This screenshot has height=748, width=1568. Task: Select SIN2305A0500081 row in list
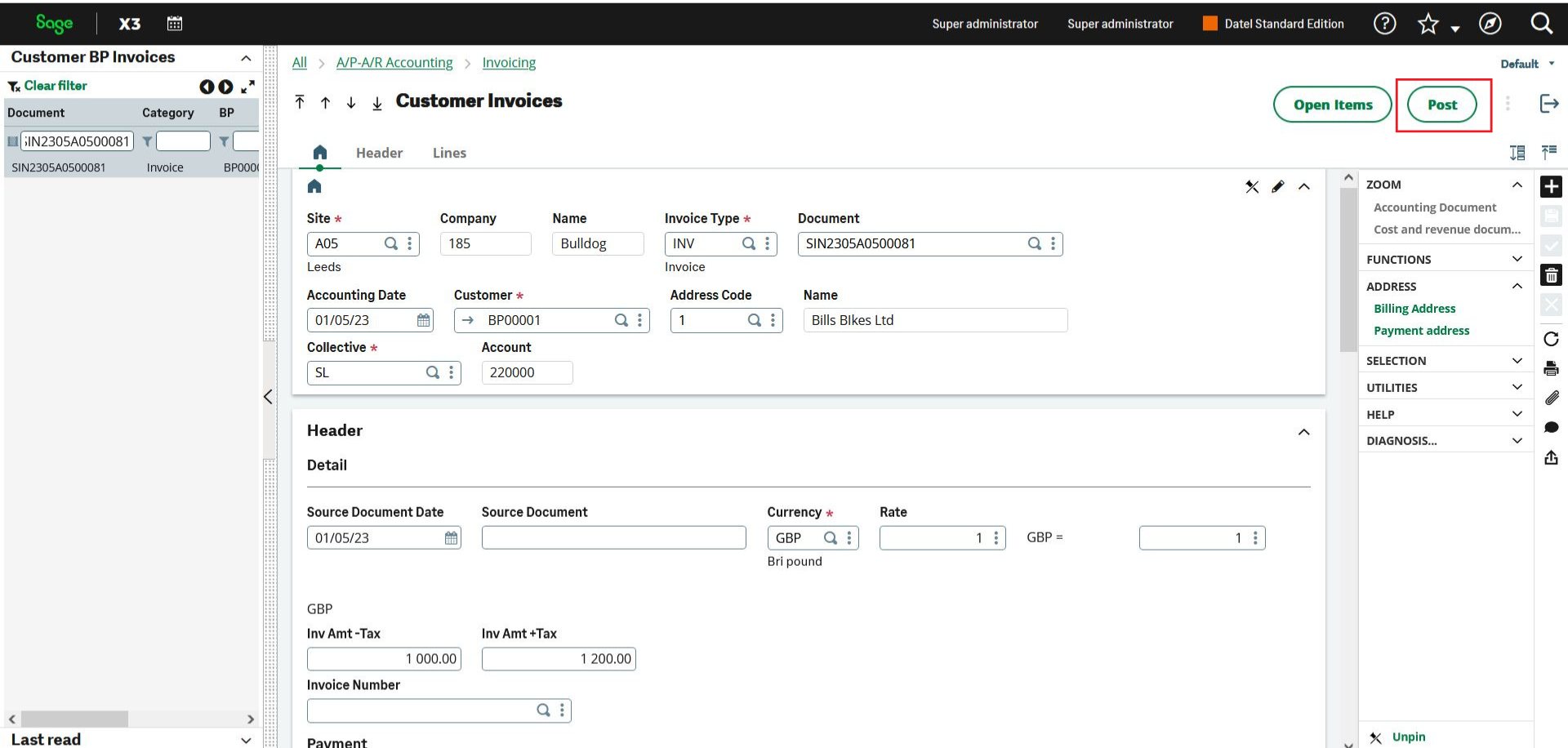[x=131, y=167]
